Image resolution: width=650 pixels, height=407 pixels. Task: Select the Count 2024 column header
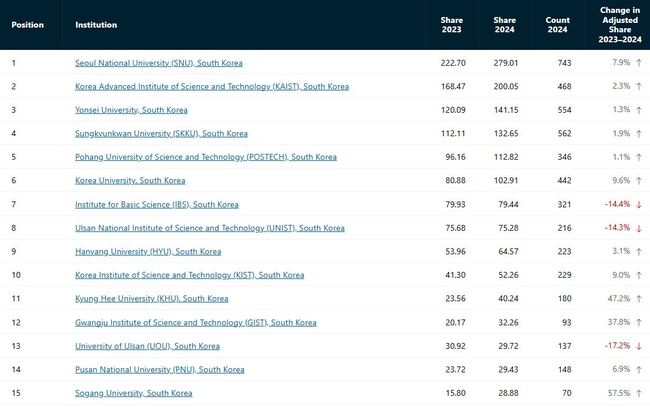click(x=558, y=25)
